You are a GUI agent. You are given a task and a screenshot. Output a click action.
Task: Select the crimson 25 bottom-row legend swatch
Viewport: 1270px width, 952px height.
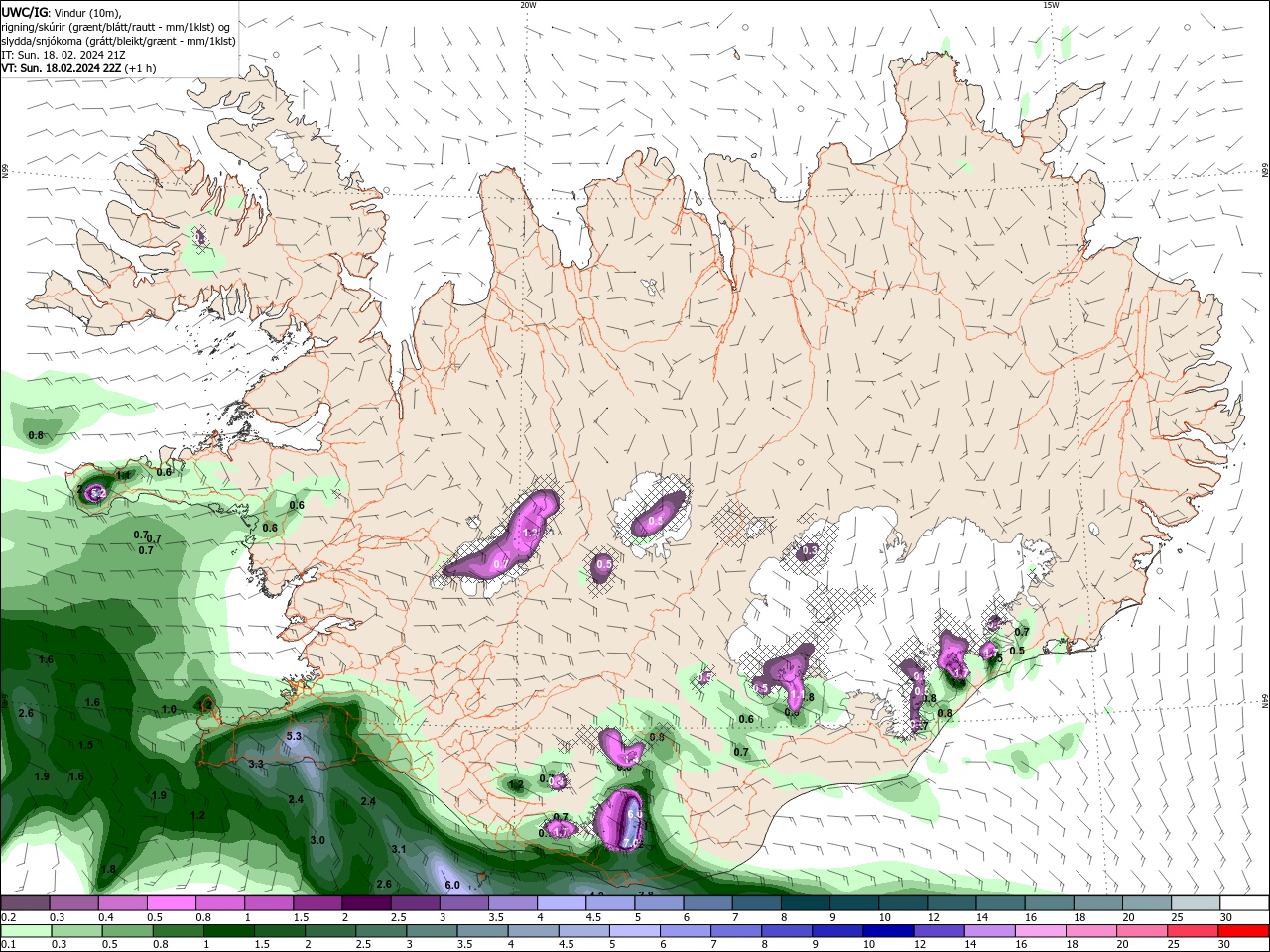(1194, 930)
